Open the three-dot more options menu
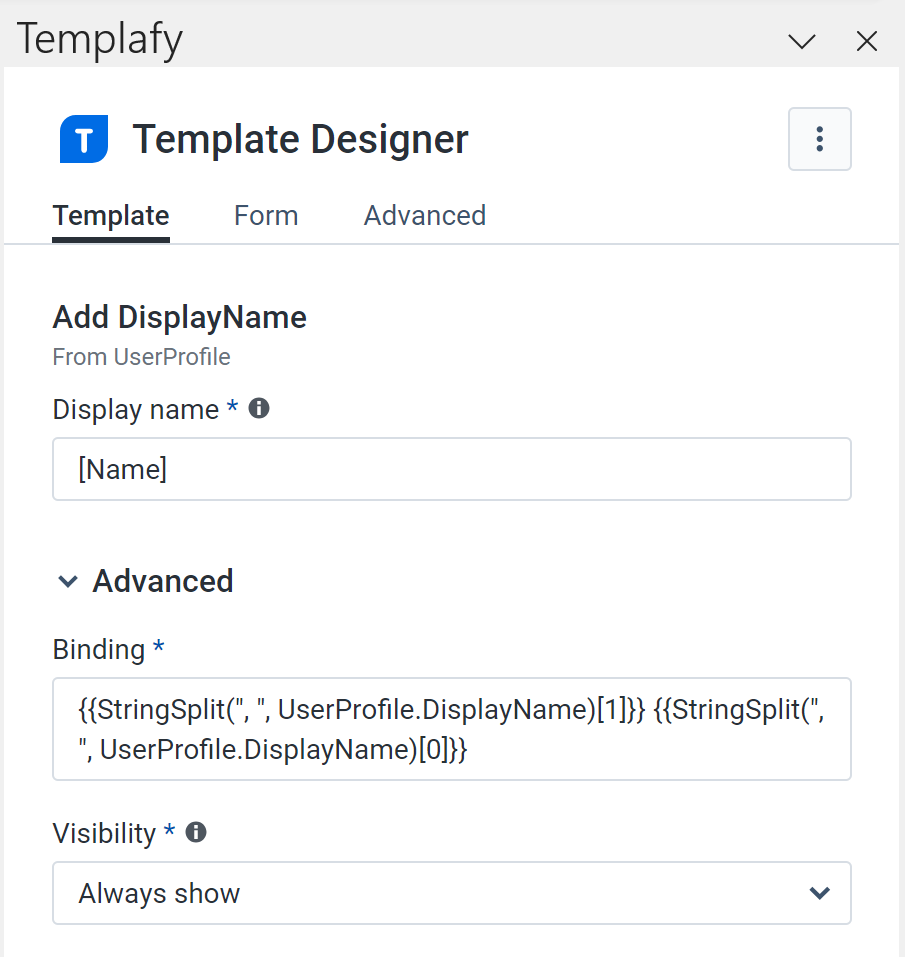This screenshot has width=905, height=957. 819,139
